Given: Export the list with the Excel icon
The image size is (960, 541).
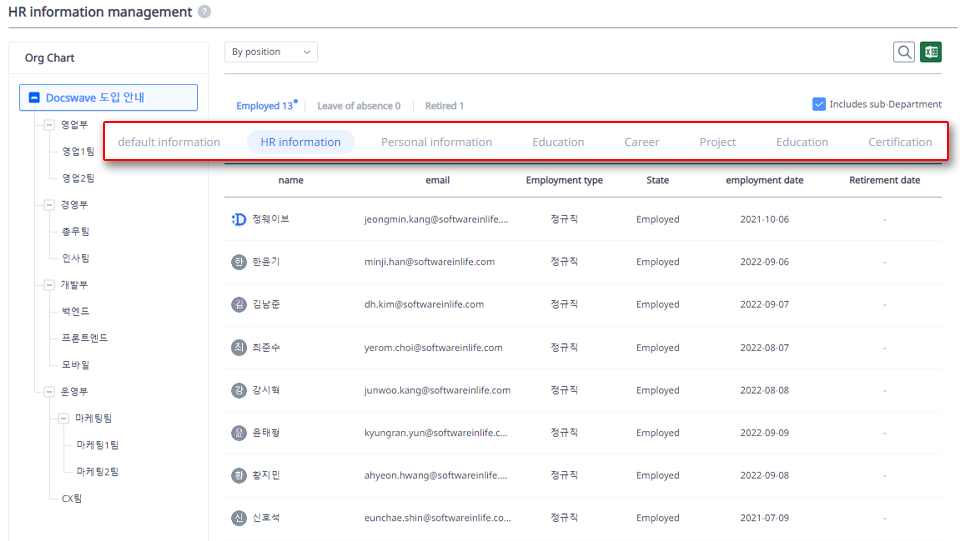Looking at the screenshot, I should point(931,52).
